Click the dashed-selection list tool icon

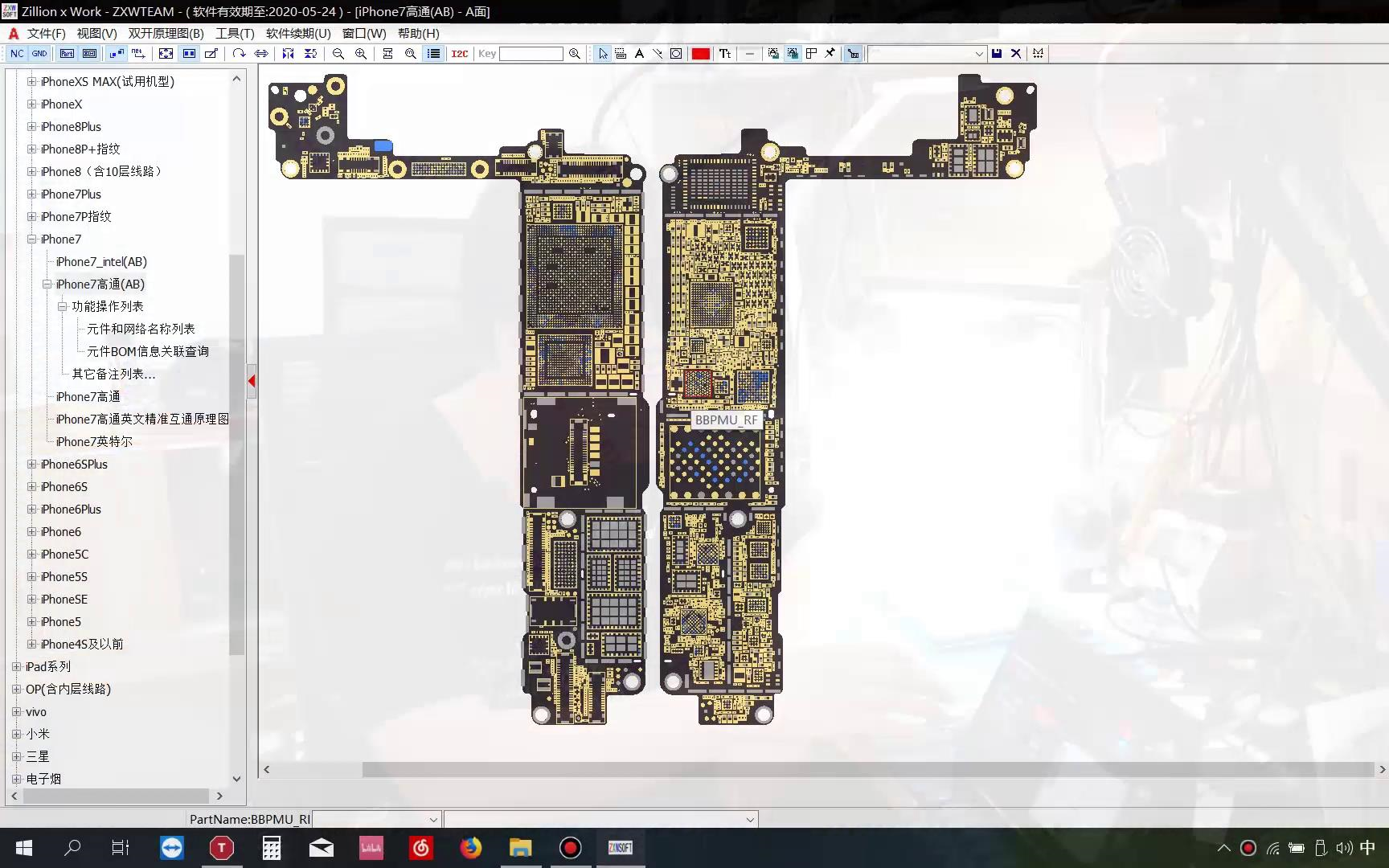621,54
